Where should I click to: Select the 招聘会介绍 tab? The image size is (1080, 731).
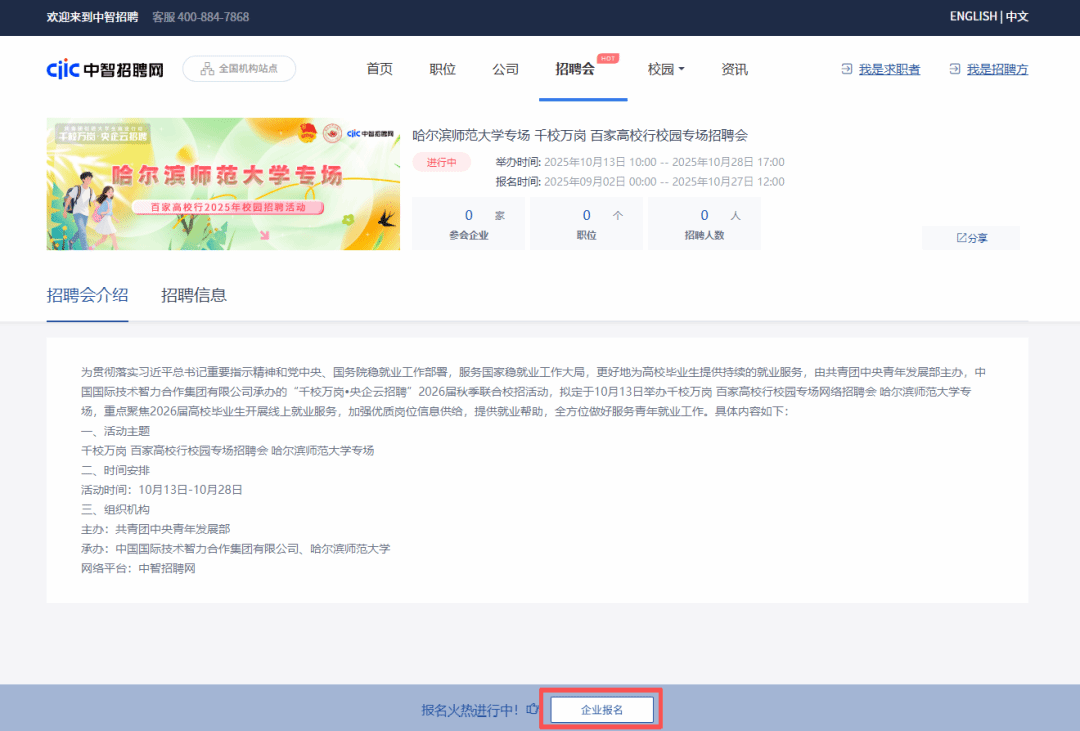(87, 295)
